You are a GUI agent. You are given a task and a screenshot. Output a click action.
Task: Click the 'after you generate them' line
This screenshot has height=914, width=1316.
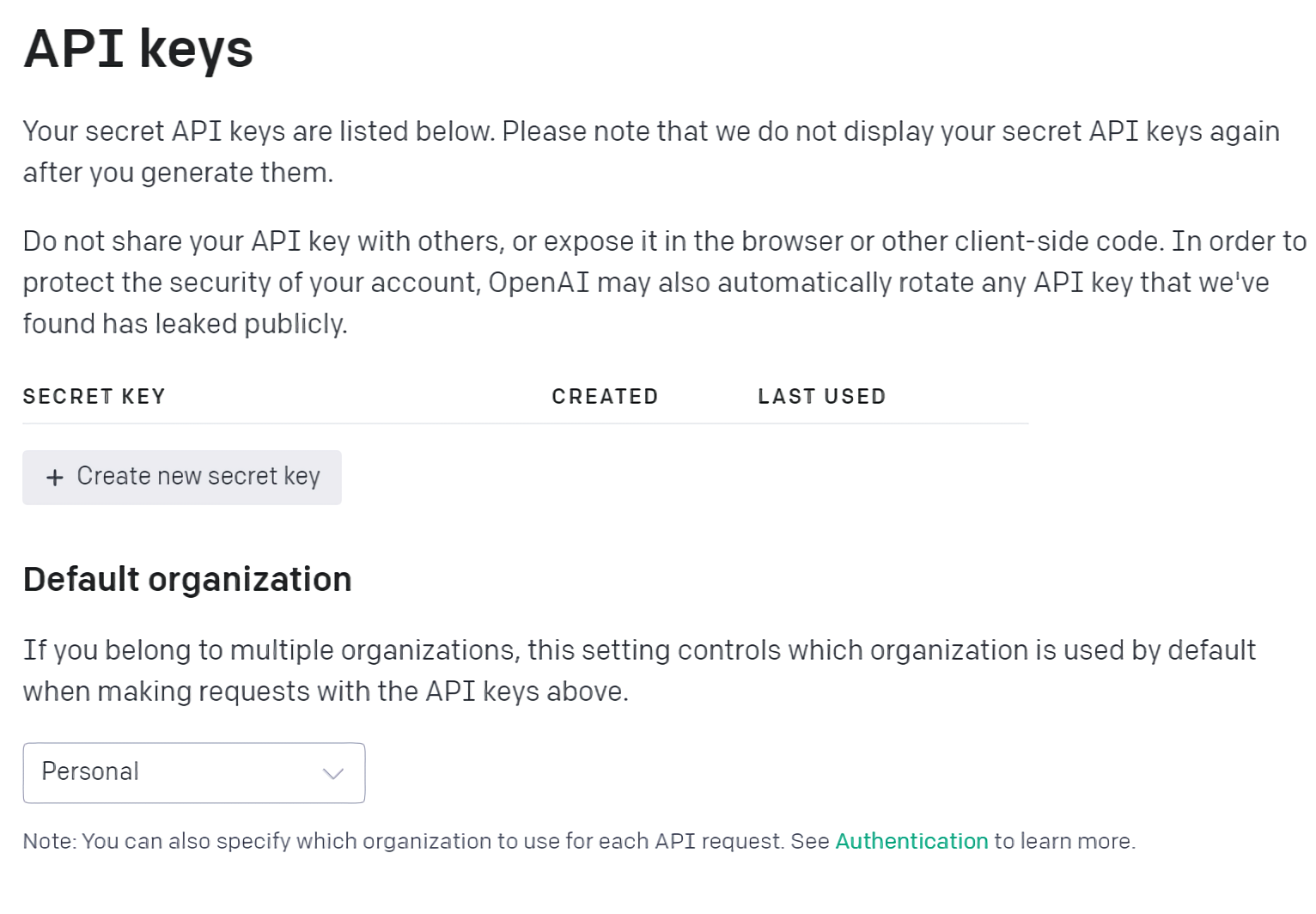(x=178, y=173)
